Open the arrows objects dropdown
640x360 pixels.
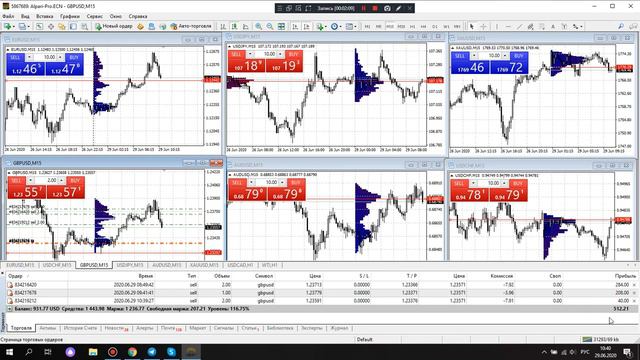(x=577, y=27)
